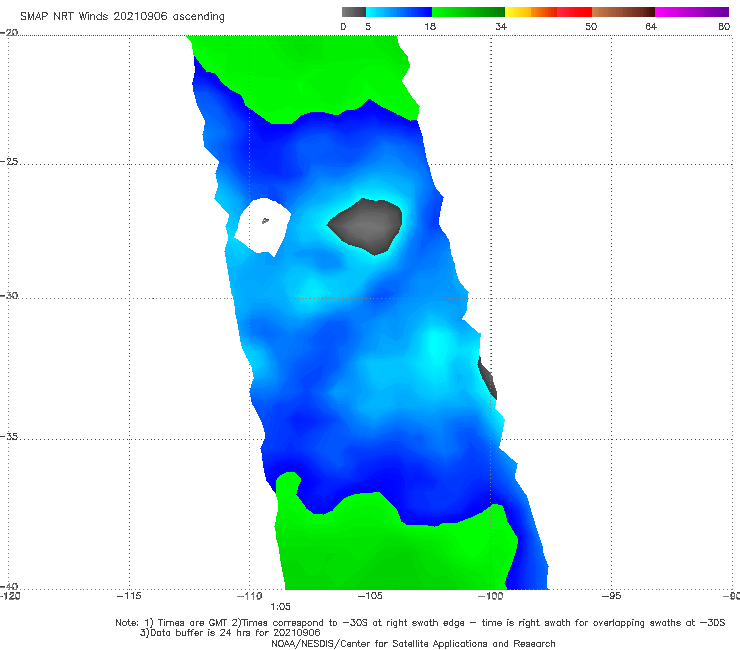Screen dimensions: 740x650
Task: Click the title 'SMAP NRT Winds 20210906 ascending'
Action: [x=122, y=16]
